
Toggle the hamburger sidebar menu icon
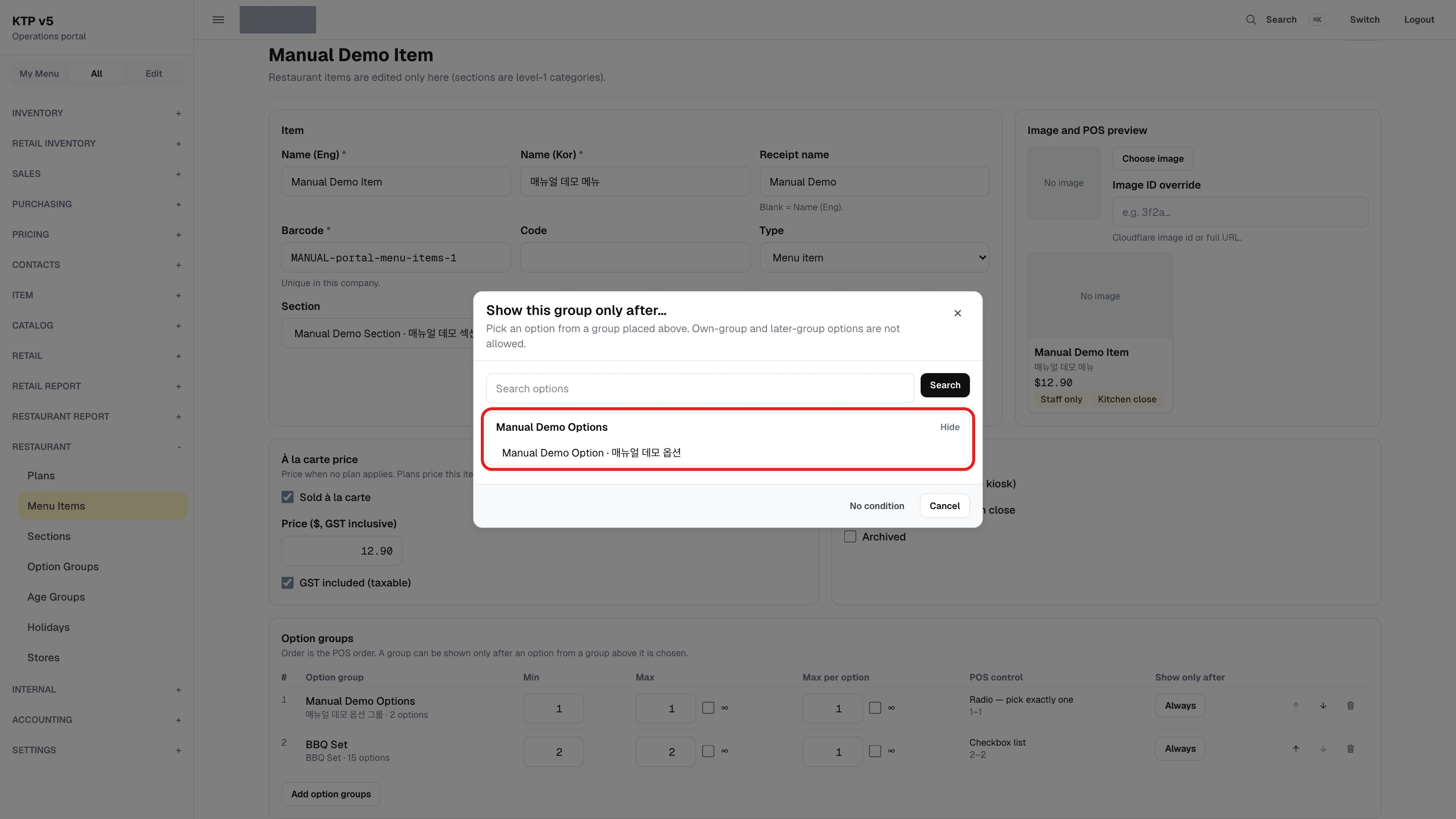point(218,20)
